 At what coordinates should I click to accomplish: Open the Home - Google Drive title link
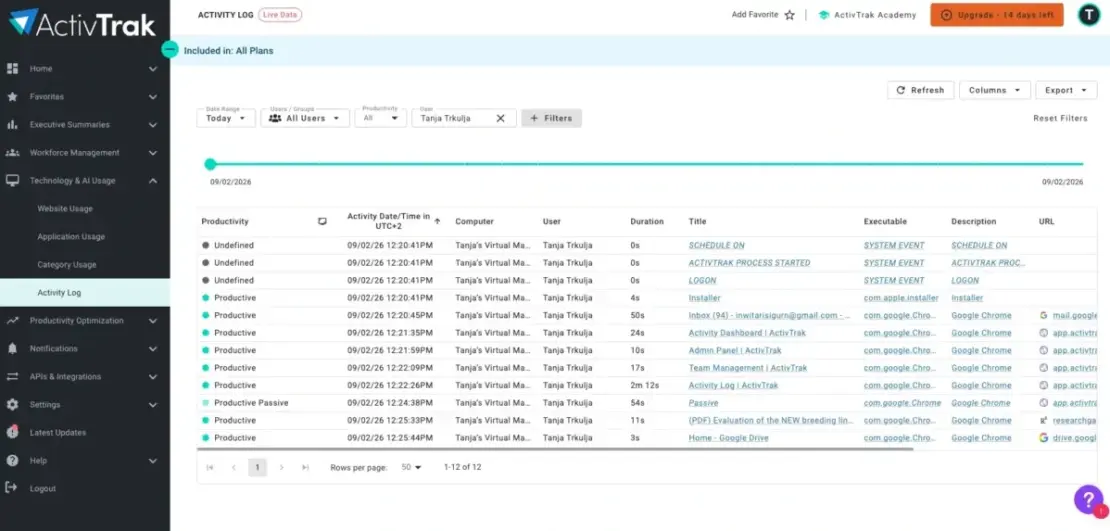click(728, 438)
